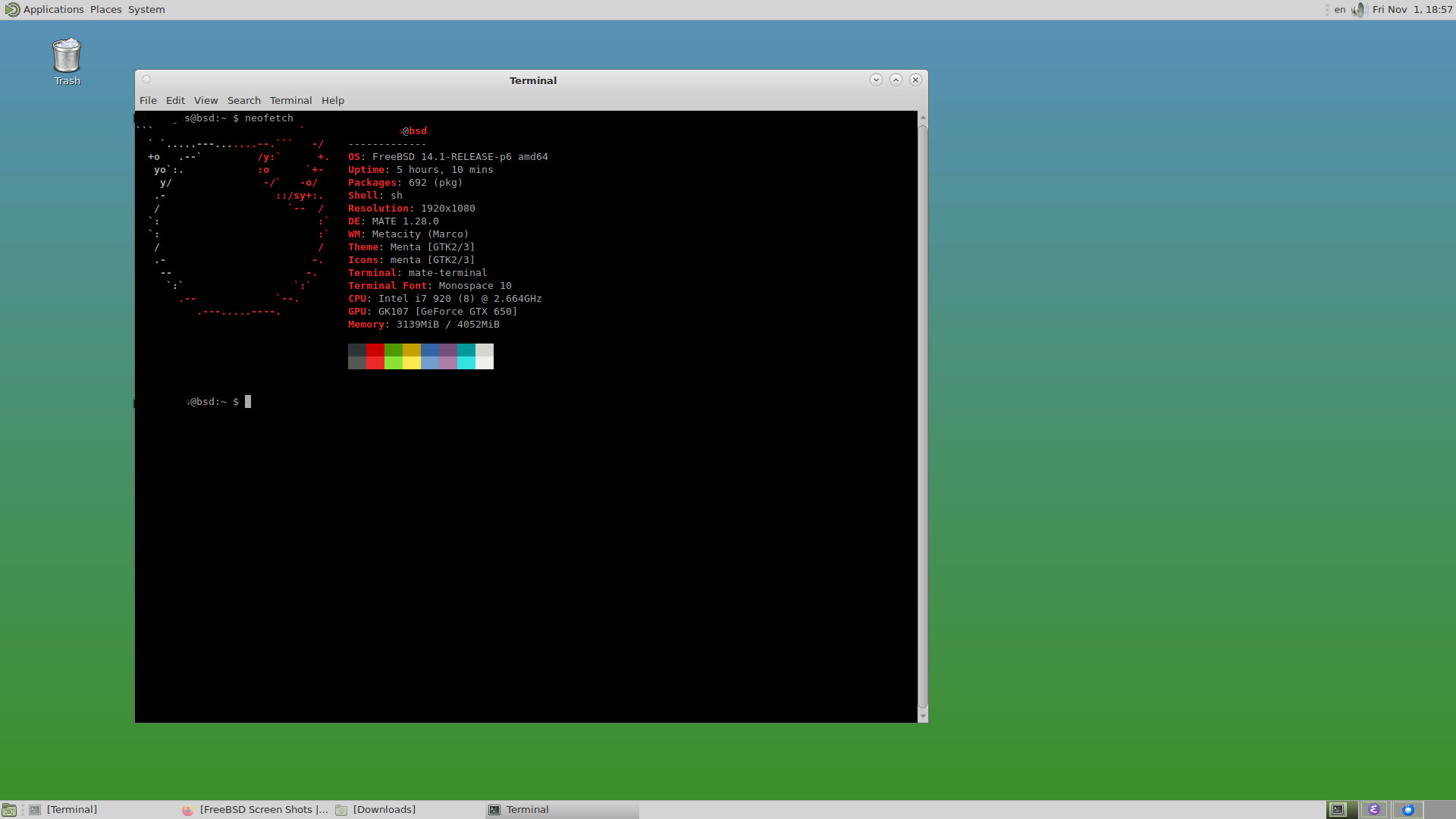The height and width of the screenshot is (819, 1456).
Task: Click the dark red block in neofetch palette
Action: (375, 350)
